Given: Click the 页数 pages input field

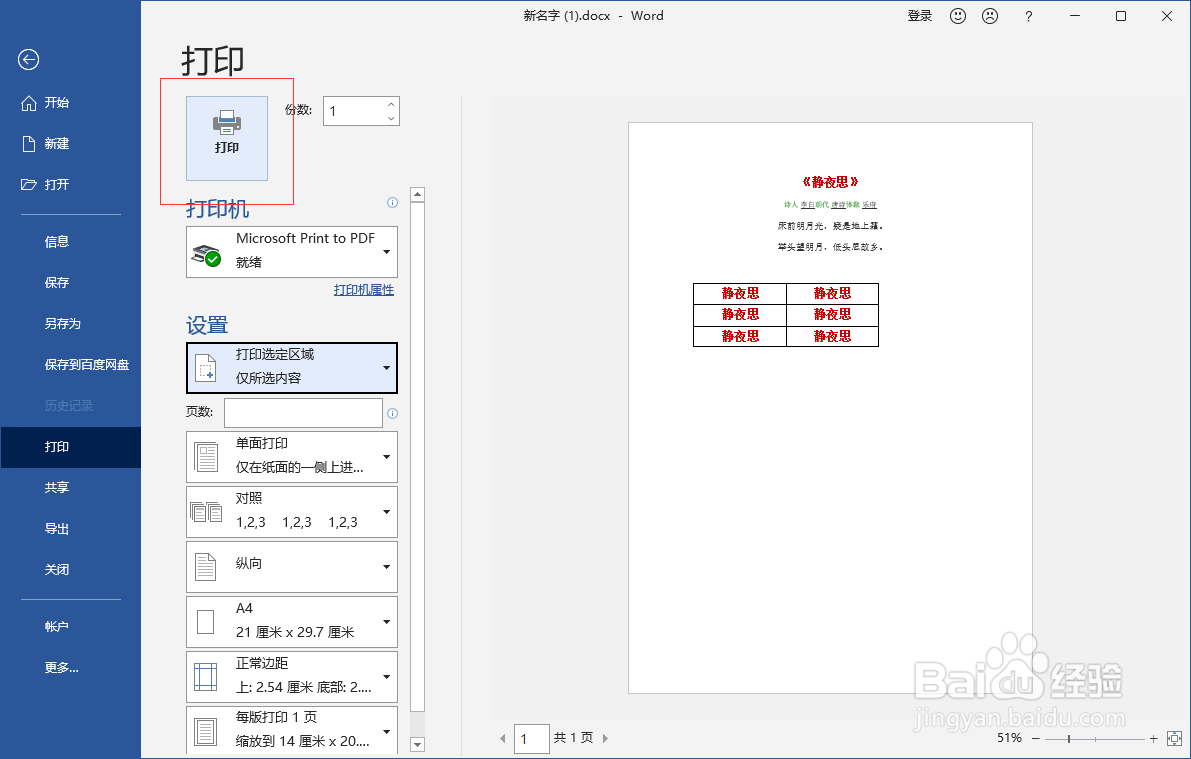Looking at the screenshot, I should [x=303, y=413].
